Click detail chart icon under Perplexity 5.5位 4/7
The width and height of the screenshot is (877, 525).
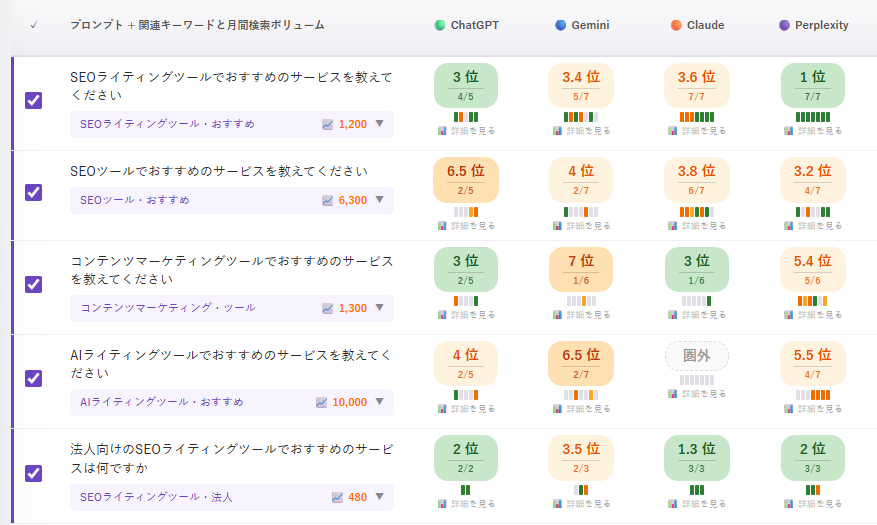coord(788,409)
